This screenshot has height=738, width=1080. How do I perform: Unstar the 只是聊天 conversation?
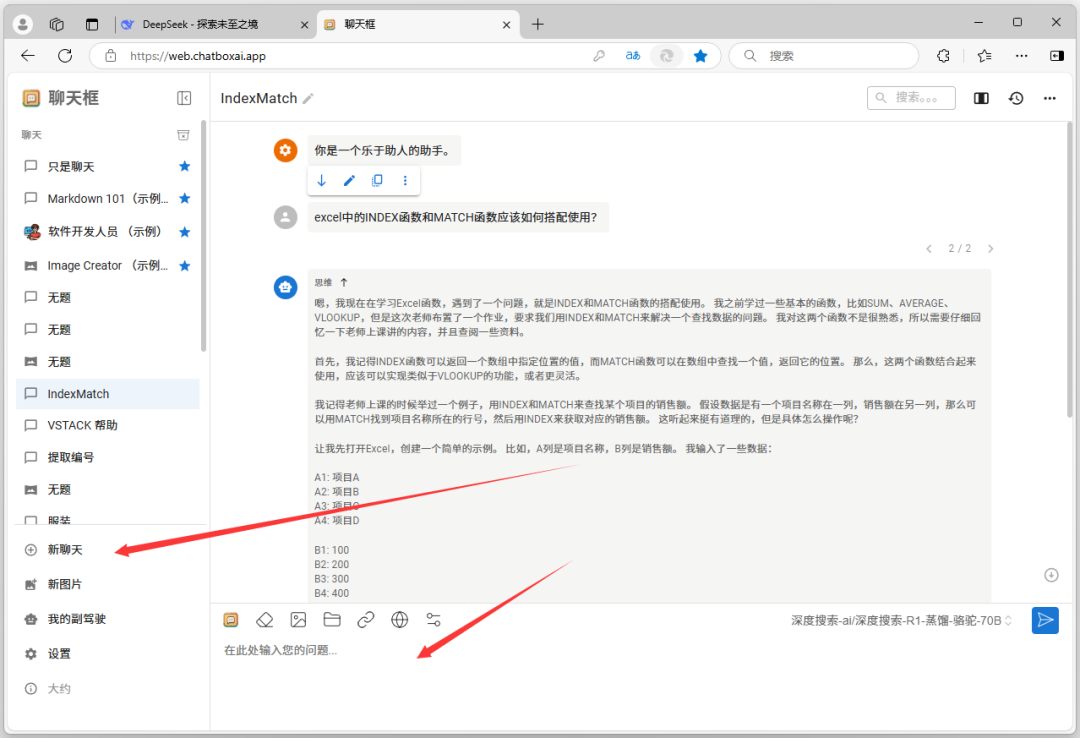coord(185,166)
